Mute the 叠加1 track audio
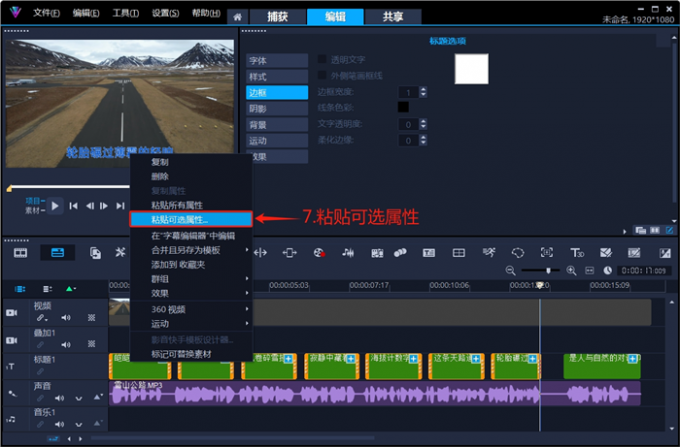The image size is (680, 447). coord(66,345)
